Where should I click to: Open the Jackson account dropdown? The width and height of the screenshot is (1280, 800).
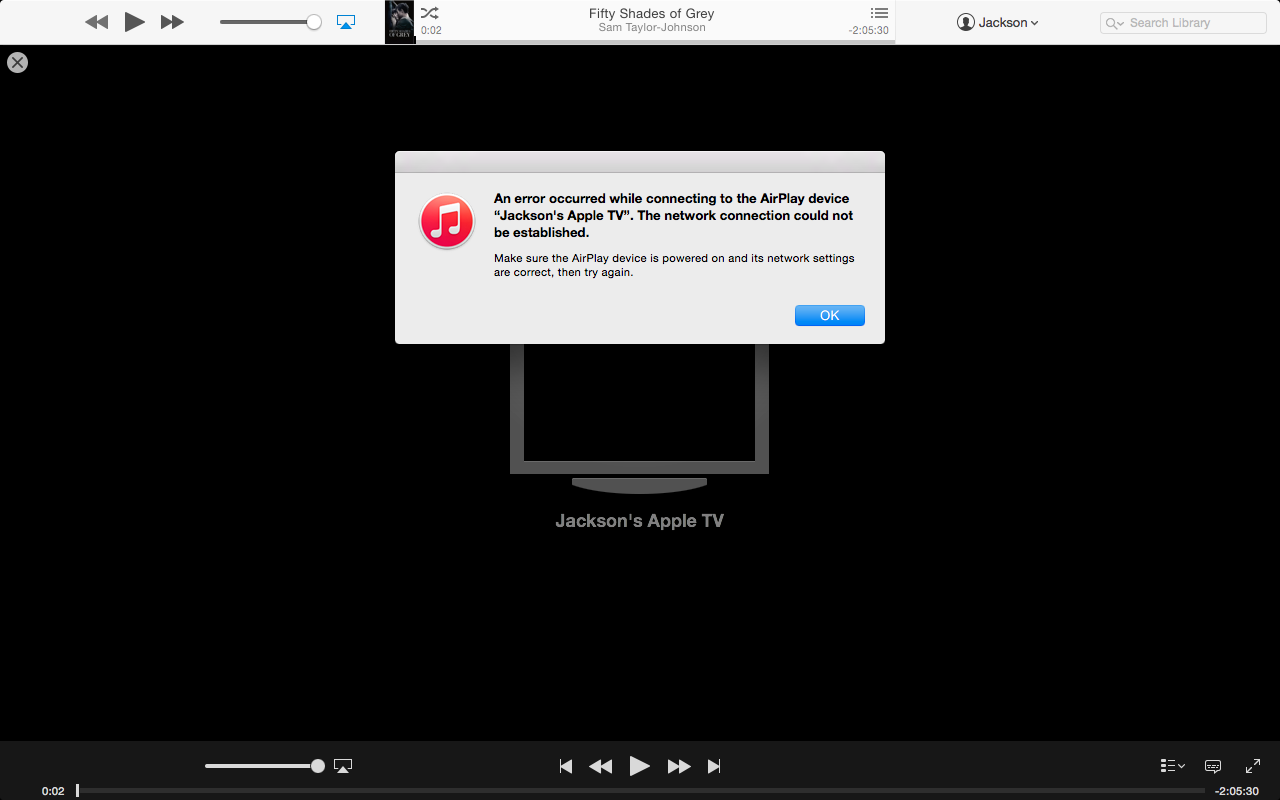[x=997, y=22]
